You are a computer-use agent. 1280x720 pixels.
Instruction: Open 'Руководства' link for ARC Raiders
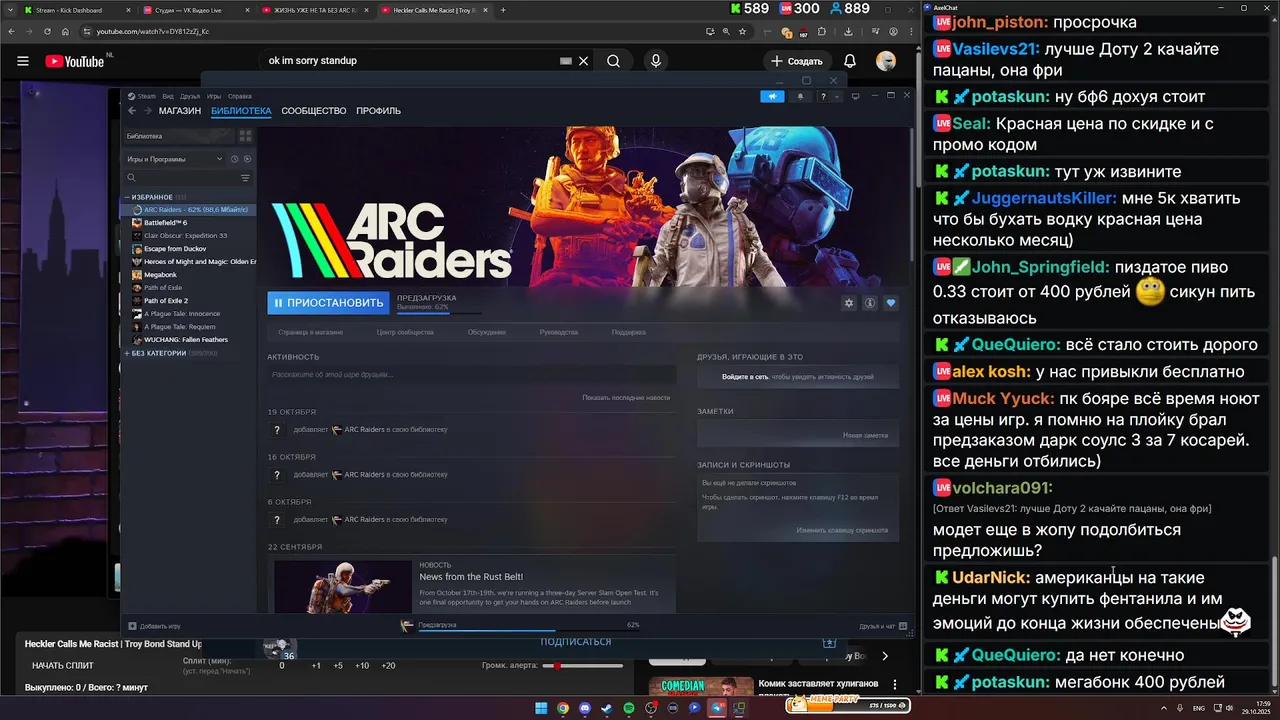tap(559, 332)
